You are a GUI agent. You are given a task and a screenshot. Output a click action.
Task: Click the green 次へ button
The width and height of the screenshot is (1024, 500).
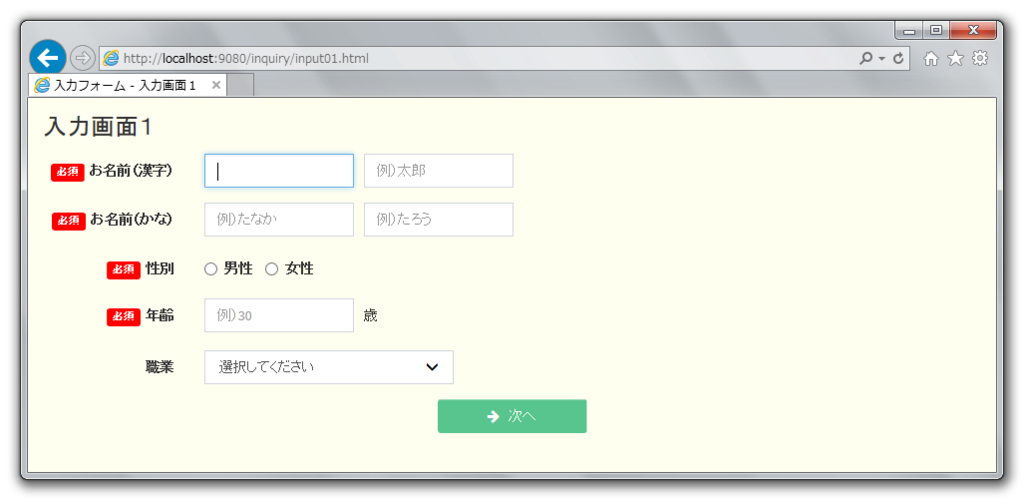click(512, 416)
